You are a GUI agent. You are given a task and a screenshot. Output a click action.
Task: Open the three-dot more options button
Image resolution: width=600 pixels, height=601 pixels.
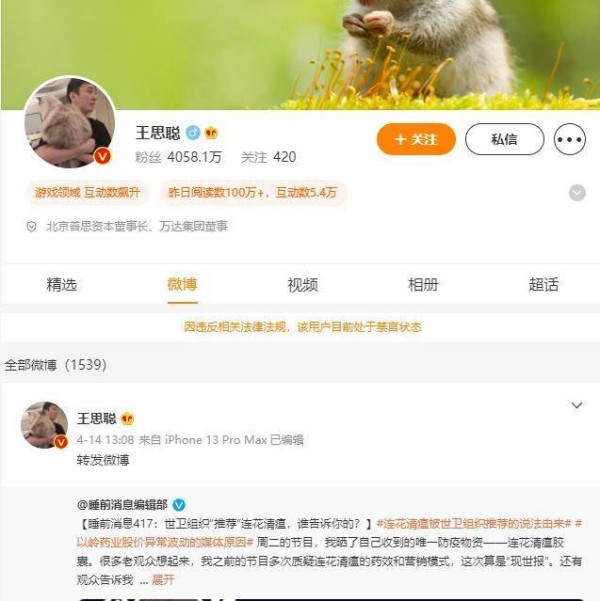(569, 139)
